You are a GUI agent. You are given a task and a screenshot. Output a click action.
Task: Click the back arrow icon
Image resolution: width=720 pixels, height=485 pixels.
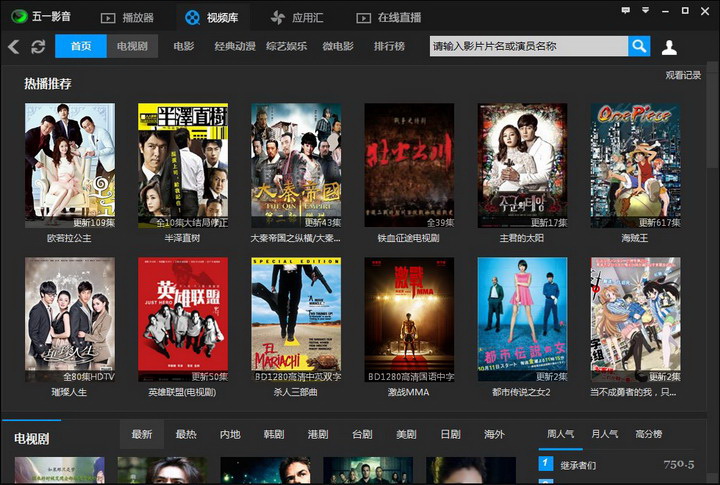(x=14, y=46)
